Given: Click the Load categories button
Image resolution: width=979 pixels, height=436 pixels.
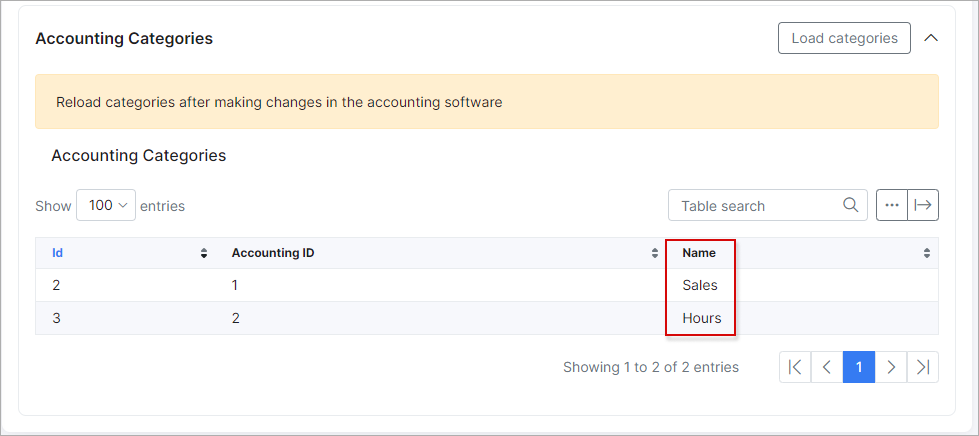Looking at the screenshot, I should point(844,38).
